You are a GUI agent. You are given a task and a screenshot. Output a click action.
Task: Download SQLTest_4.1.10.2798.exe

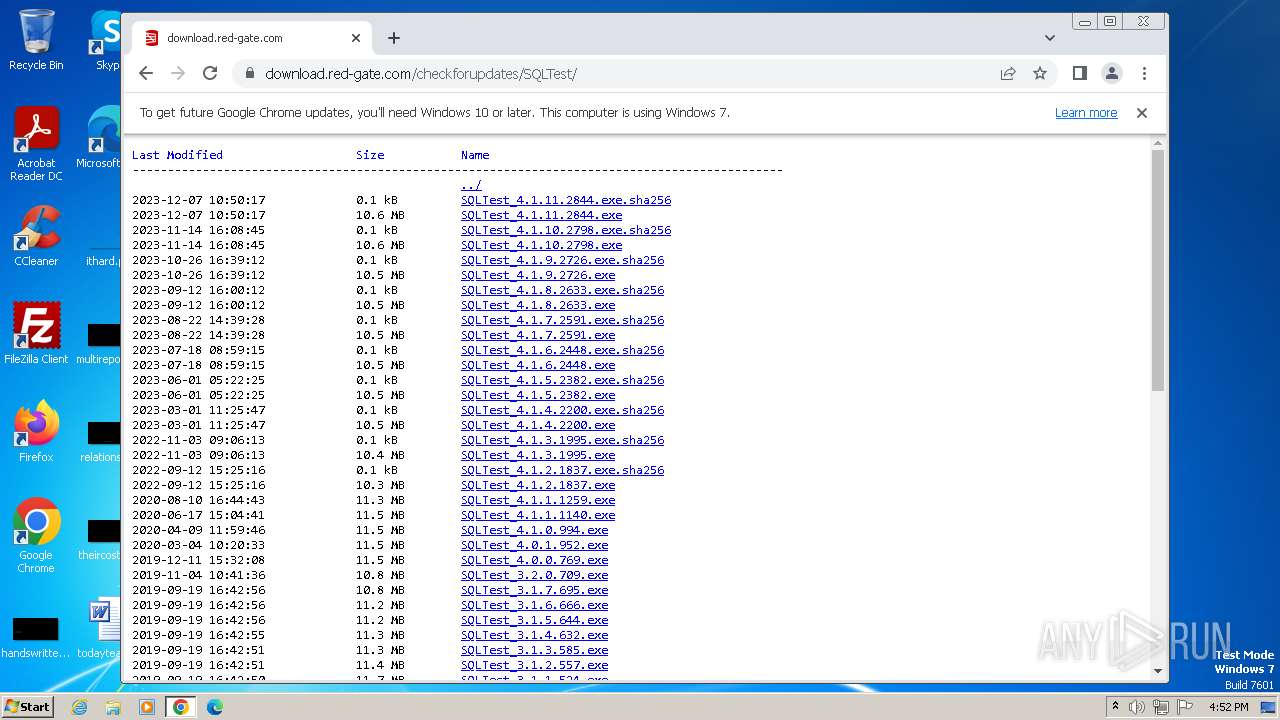[541, 245]
